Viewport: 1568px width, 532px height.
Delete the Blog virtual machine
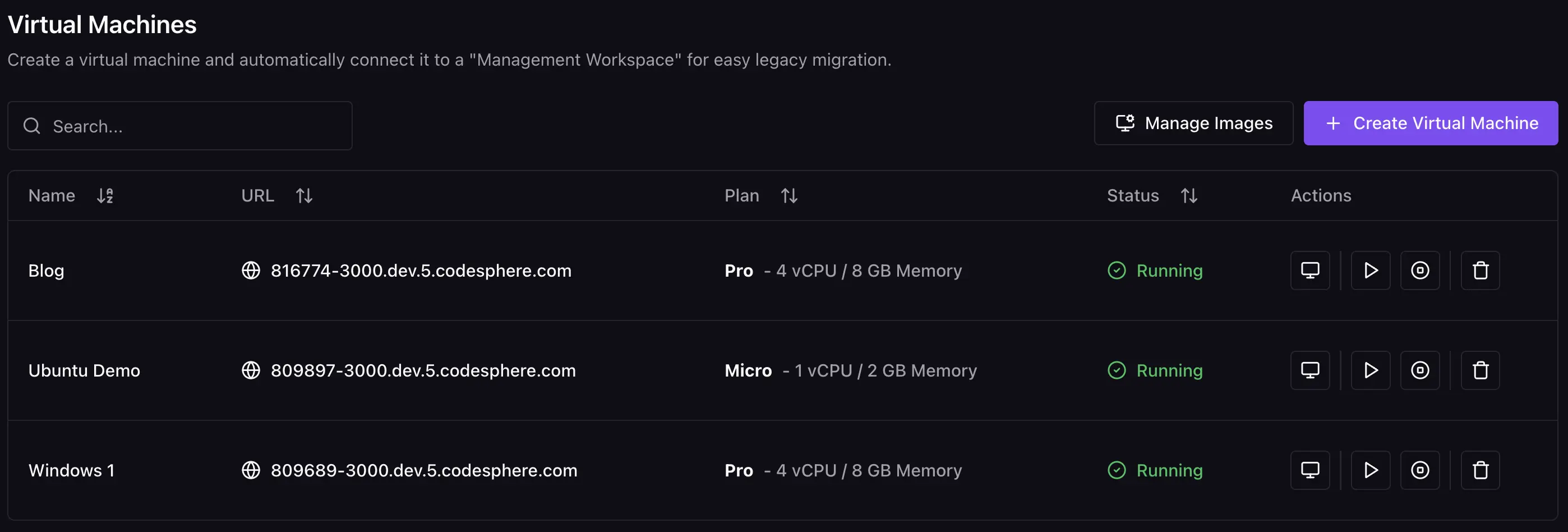pos(1481,270)
